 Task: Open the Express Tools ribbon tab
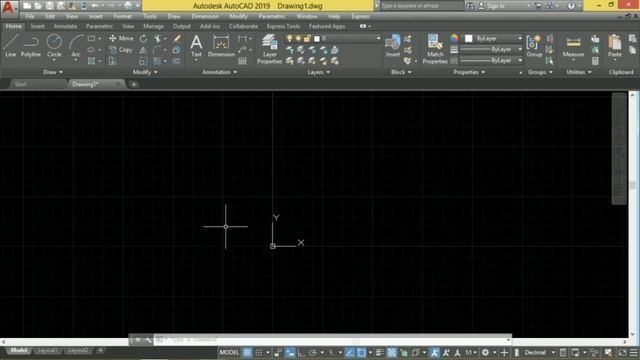283,26
